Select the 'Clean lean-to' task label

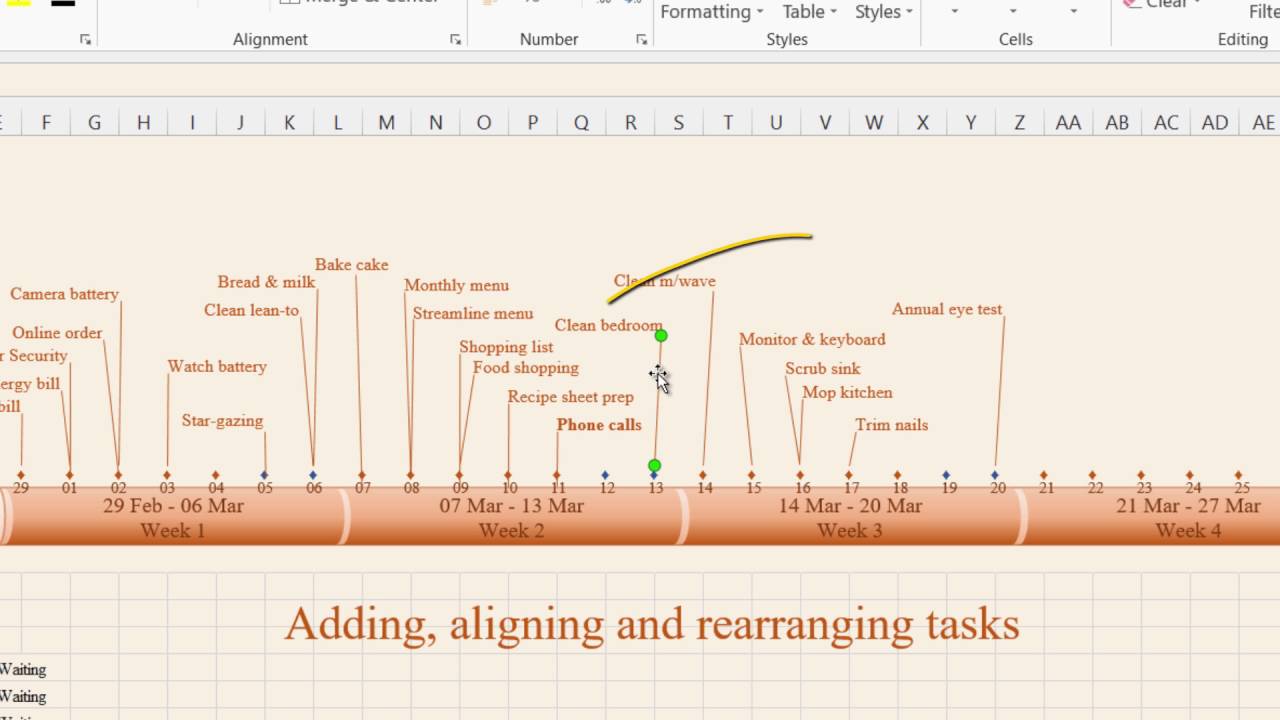[251, 310]
